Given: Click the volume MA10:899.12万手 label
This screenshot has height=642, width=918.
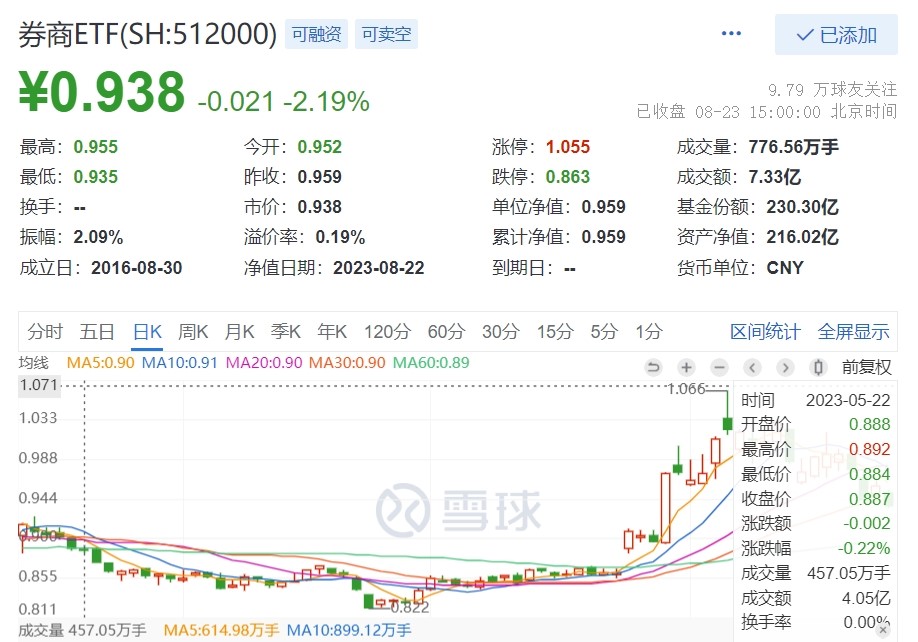Looking at the screenshot, I should (349, 630).
